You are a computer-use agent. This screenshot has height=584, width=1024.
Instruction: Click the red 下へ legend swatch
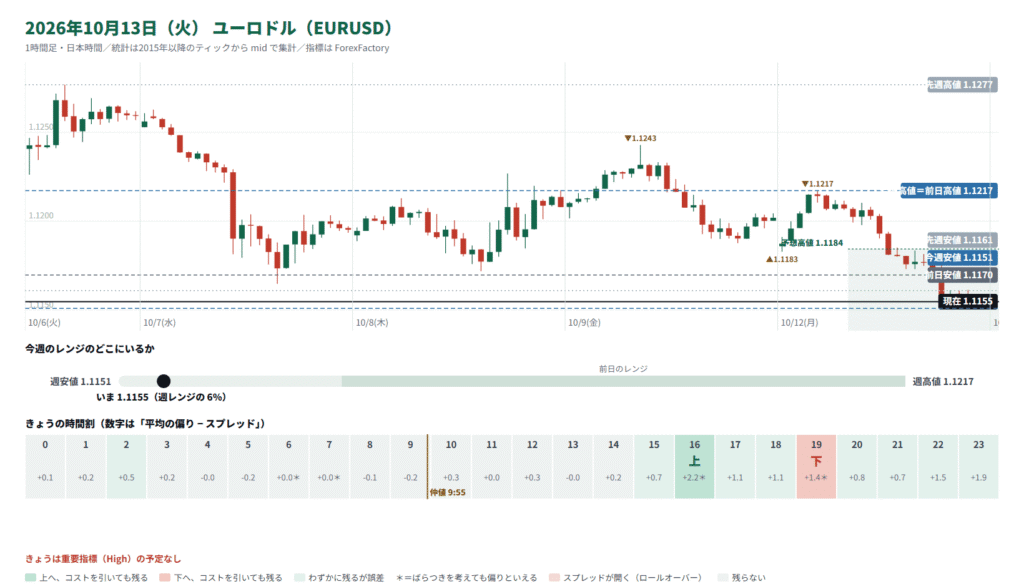click(165, 577)
